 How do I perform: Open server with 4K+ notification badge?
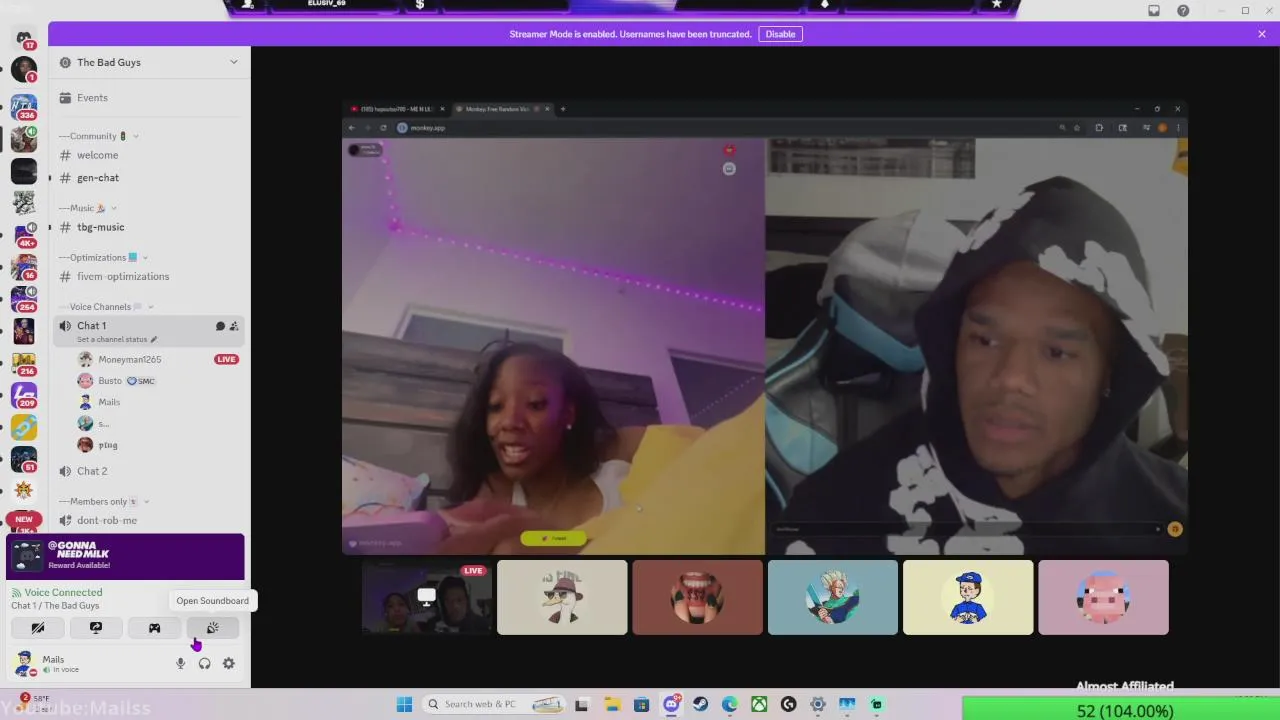click(24, 234)
